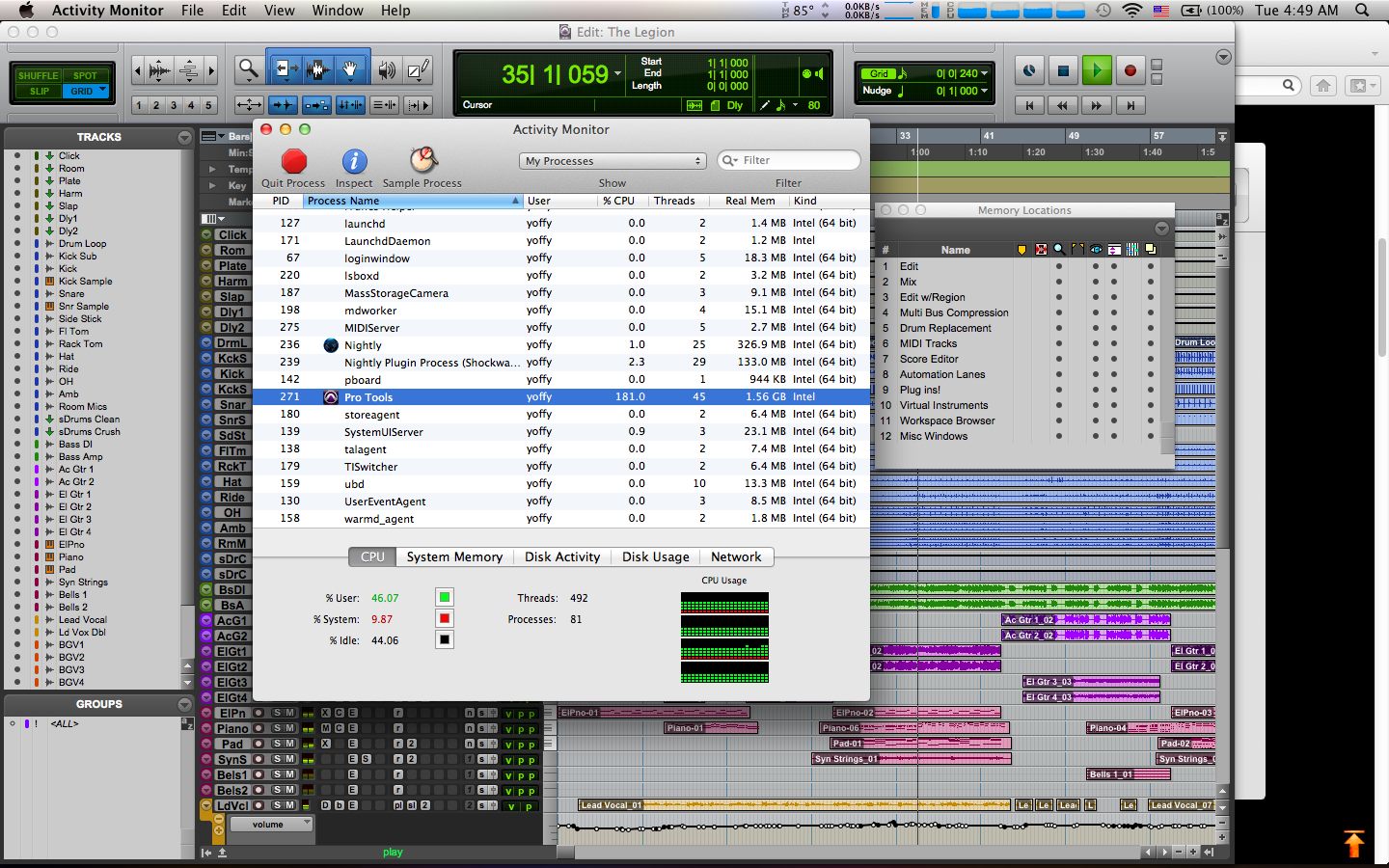
Task: Click the audio waveform zoom icon
Action: [x=159, y=69]
